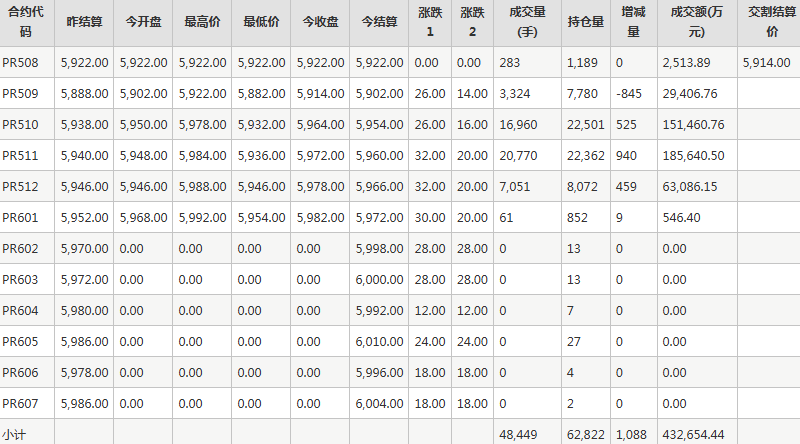Screen dimensions: 800x444
Task: Click the 持仓量 column header
Action: (x=586, y=22)
